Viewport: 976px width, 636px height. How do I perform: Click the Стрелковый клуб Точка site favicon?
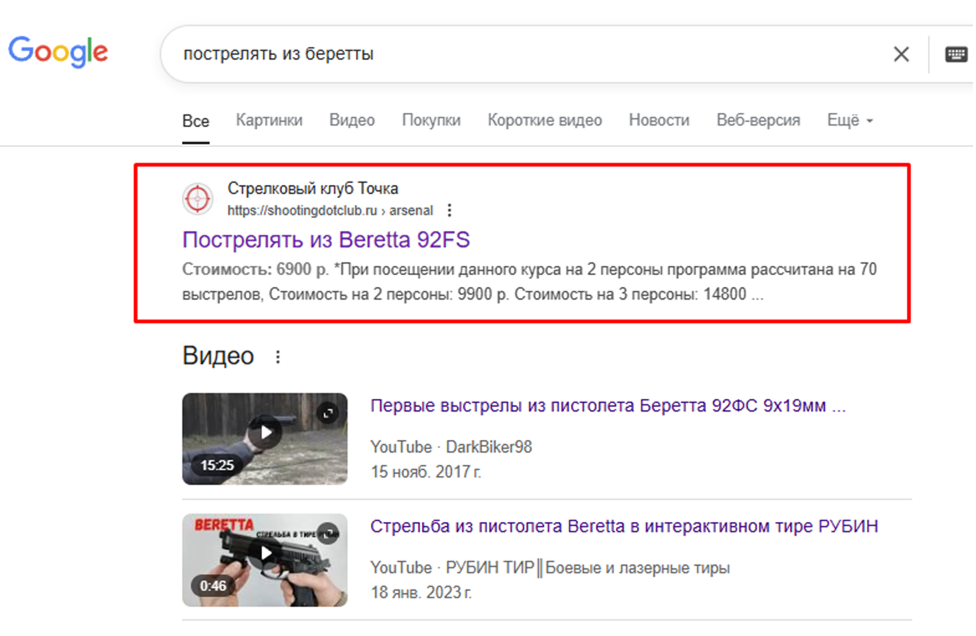pos(198,199)
